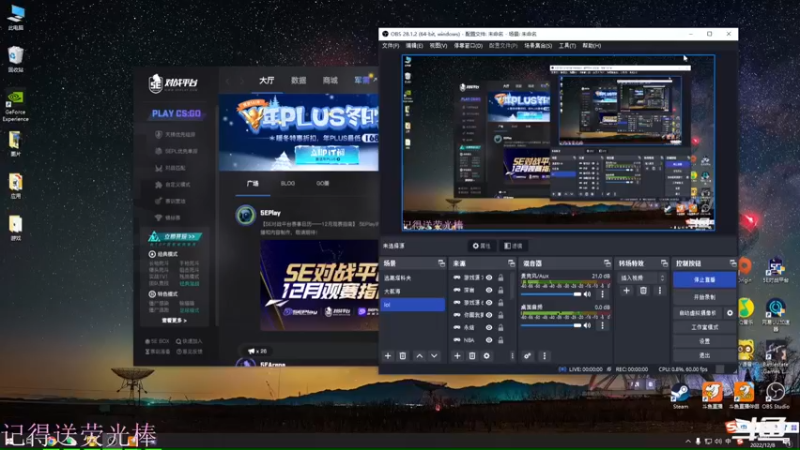The width and height of the screenshot is (800, 450).
Task: Open GeForce Experience desktop icon
Action: (15, 106)
